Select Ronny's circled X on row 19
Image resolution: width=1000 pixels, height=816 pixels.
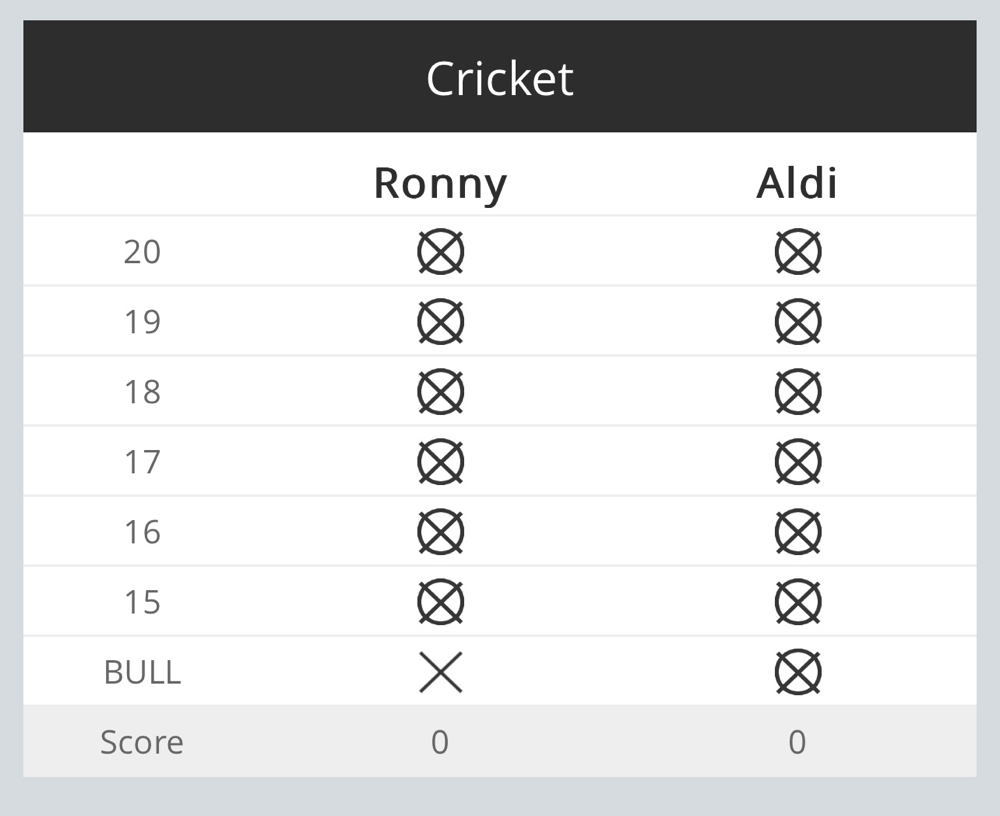tap(441, 322)
